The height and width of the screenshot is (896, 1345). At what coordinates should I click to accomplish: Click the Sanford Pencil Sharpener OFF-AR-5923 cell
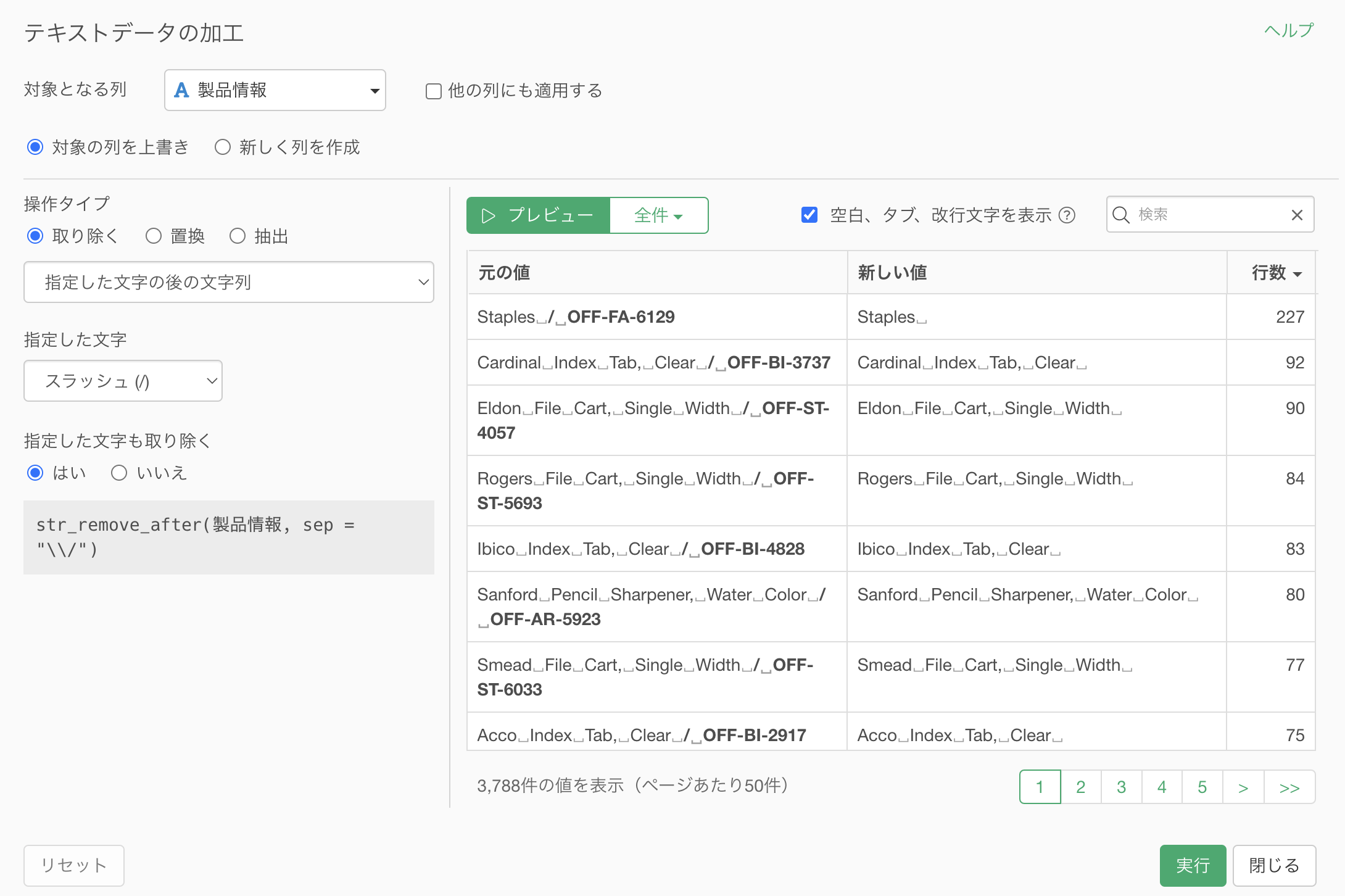pos(657,607)
